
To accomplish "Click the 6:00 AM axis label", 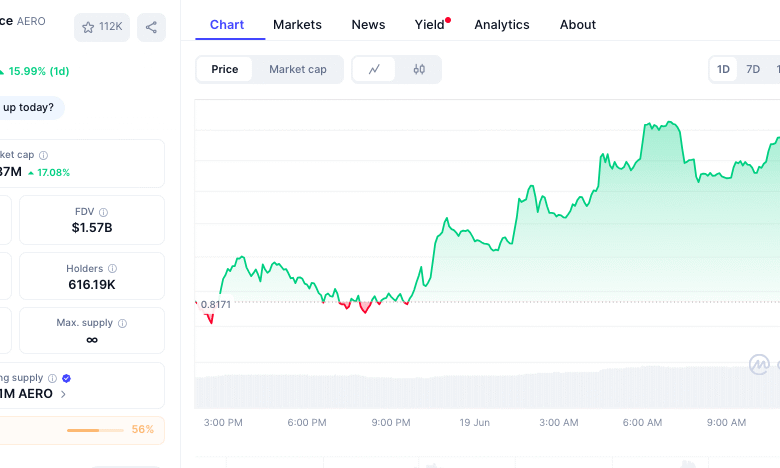I will pos(642,423).
